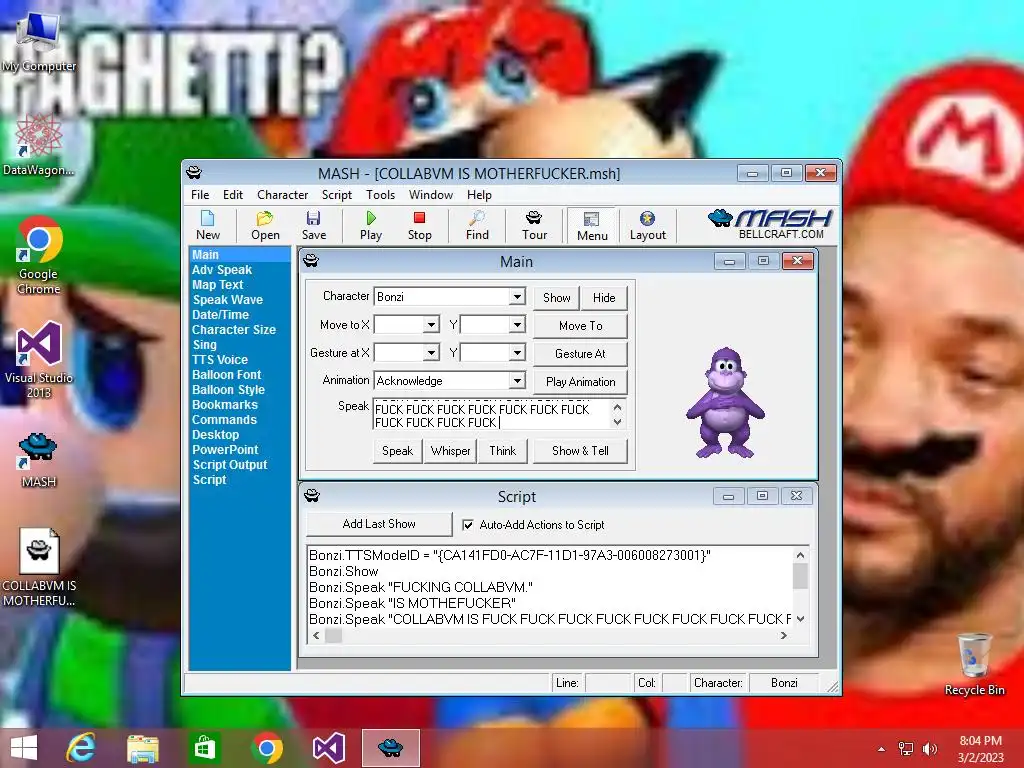Toggle Auto-Add Actions to Script checkbox

tap(468, 524)
